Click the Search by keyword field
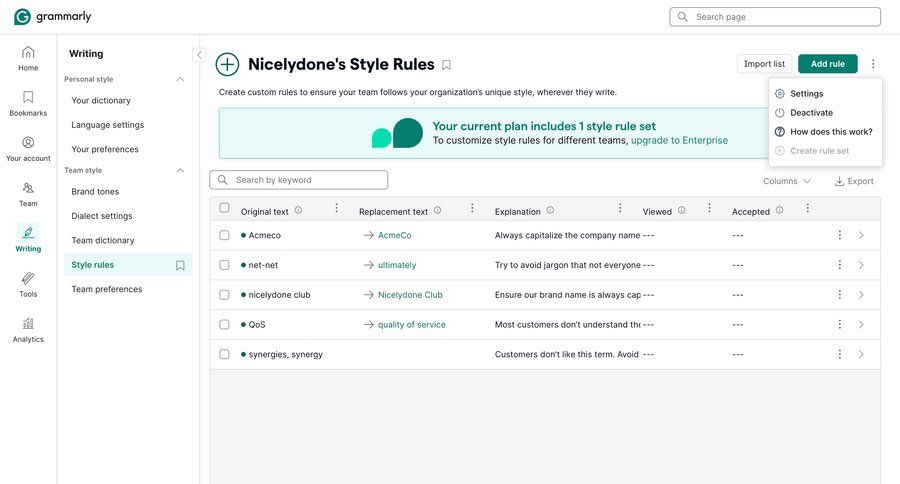 pyautogui.click(x=299, y=180)
